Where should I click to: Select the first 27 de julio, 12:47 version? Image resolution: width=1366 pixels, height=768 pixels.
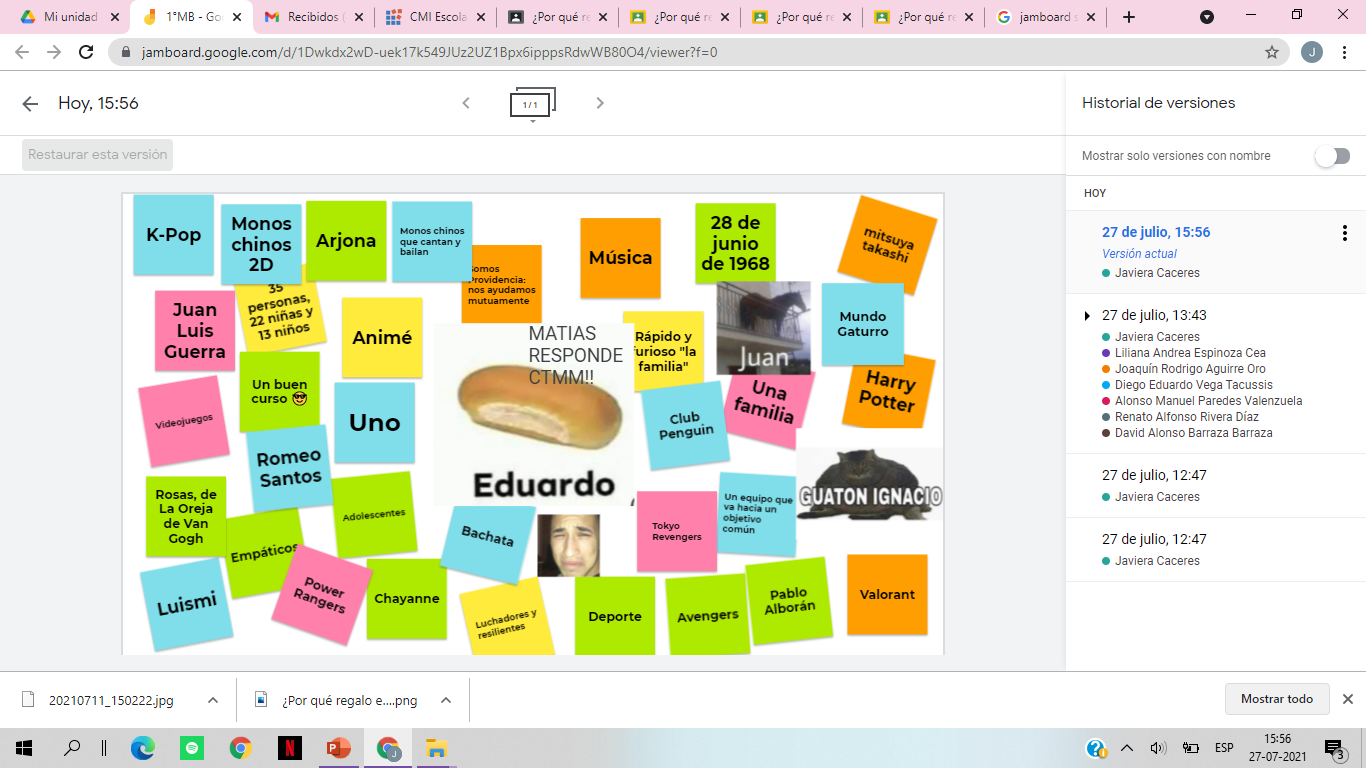click(x=1154, y=476)
